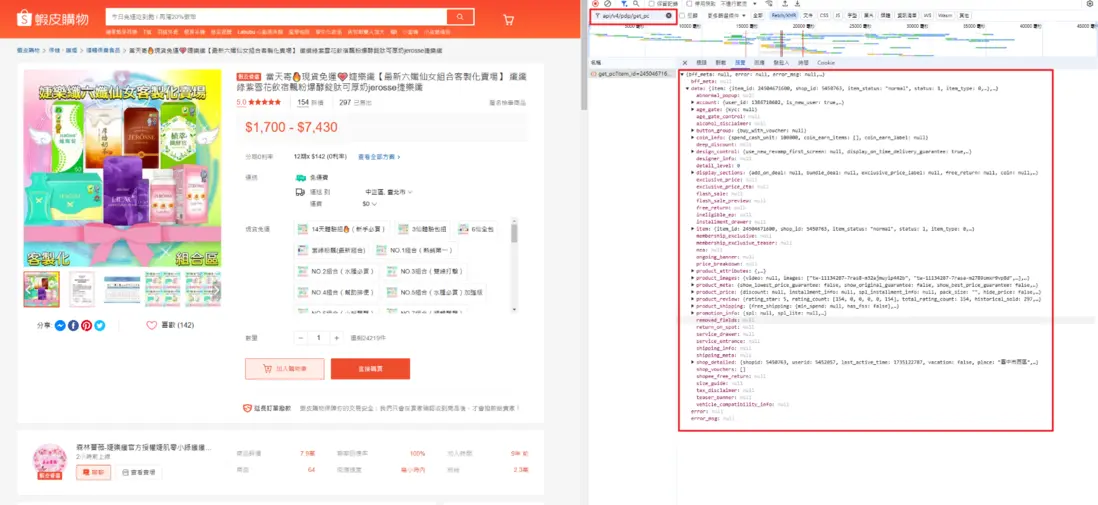The width and height of the screenshot is (1098, 505).
Task: Click the orange search magnifier button
Action: (x=459, y=18)
